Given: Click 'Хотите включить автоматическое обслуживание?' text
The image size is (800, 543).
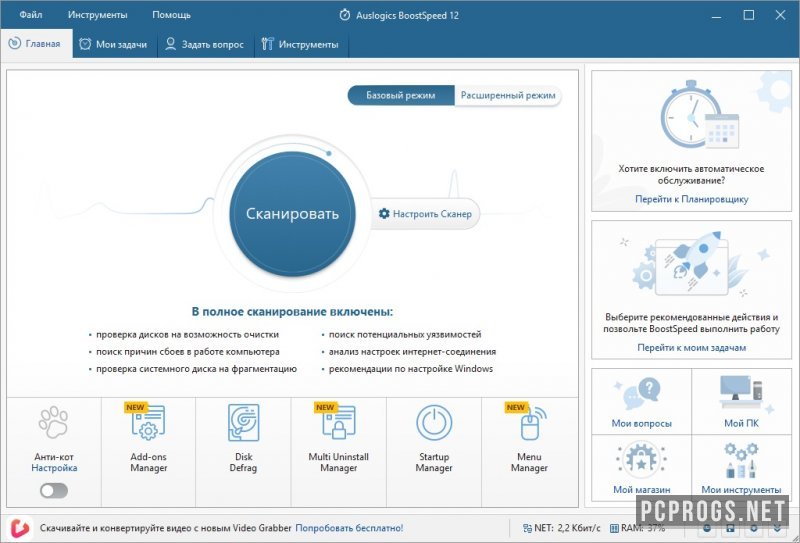Looking at the screenshot, I should (691, 175).
